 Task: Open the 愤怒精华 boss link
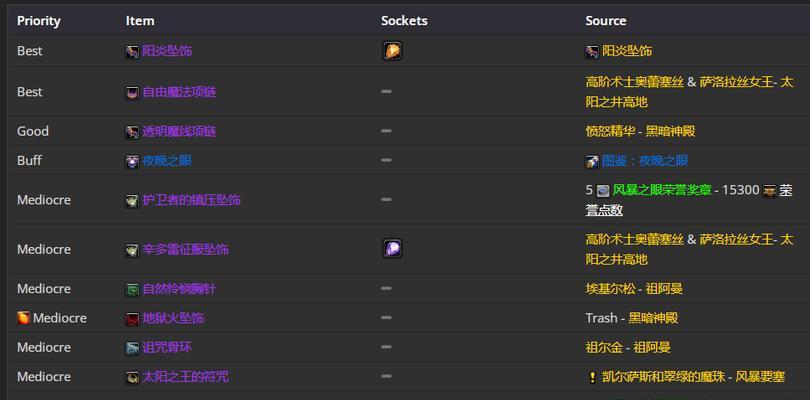point(610,131)
